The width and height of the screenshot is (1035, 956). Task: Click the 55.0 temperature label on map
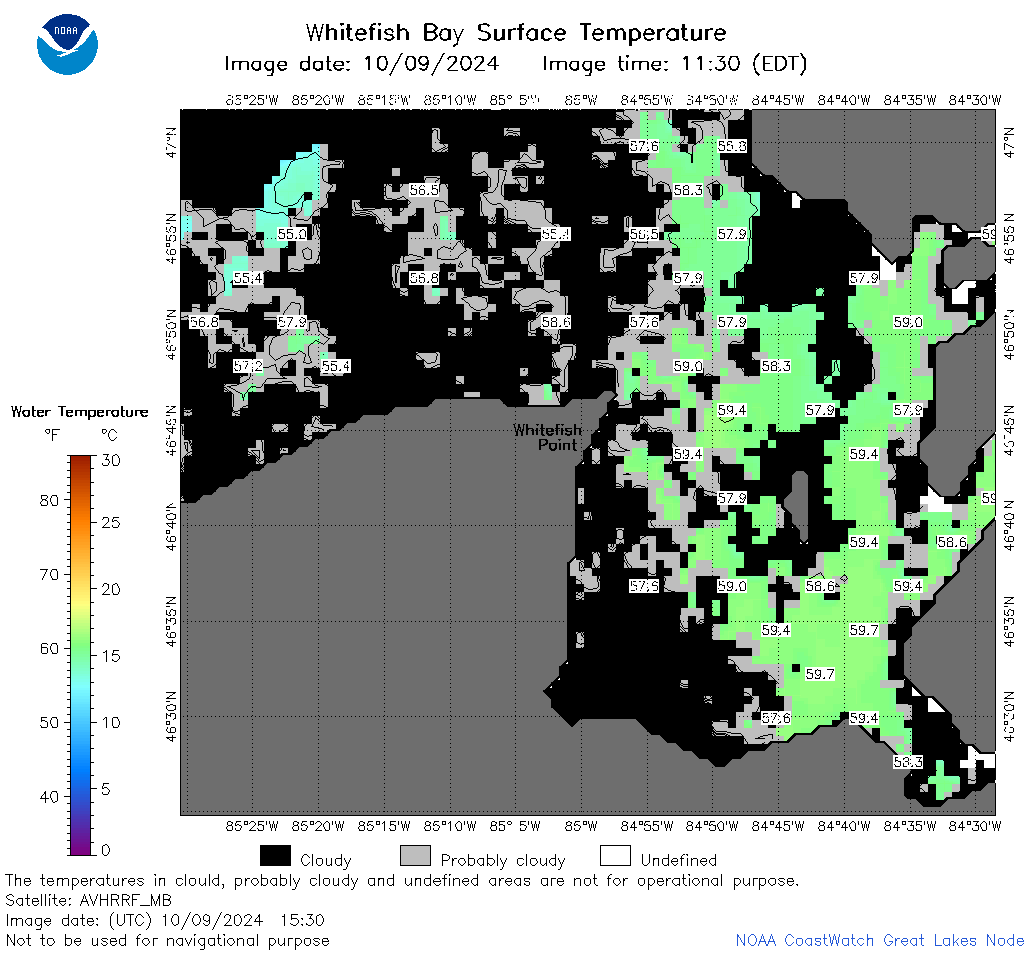[x=292, y=234]
